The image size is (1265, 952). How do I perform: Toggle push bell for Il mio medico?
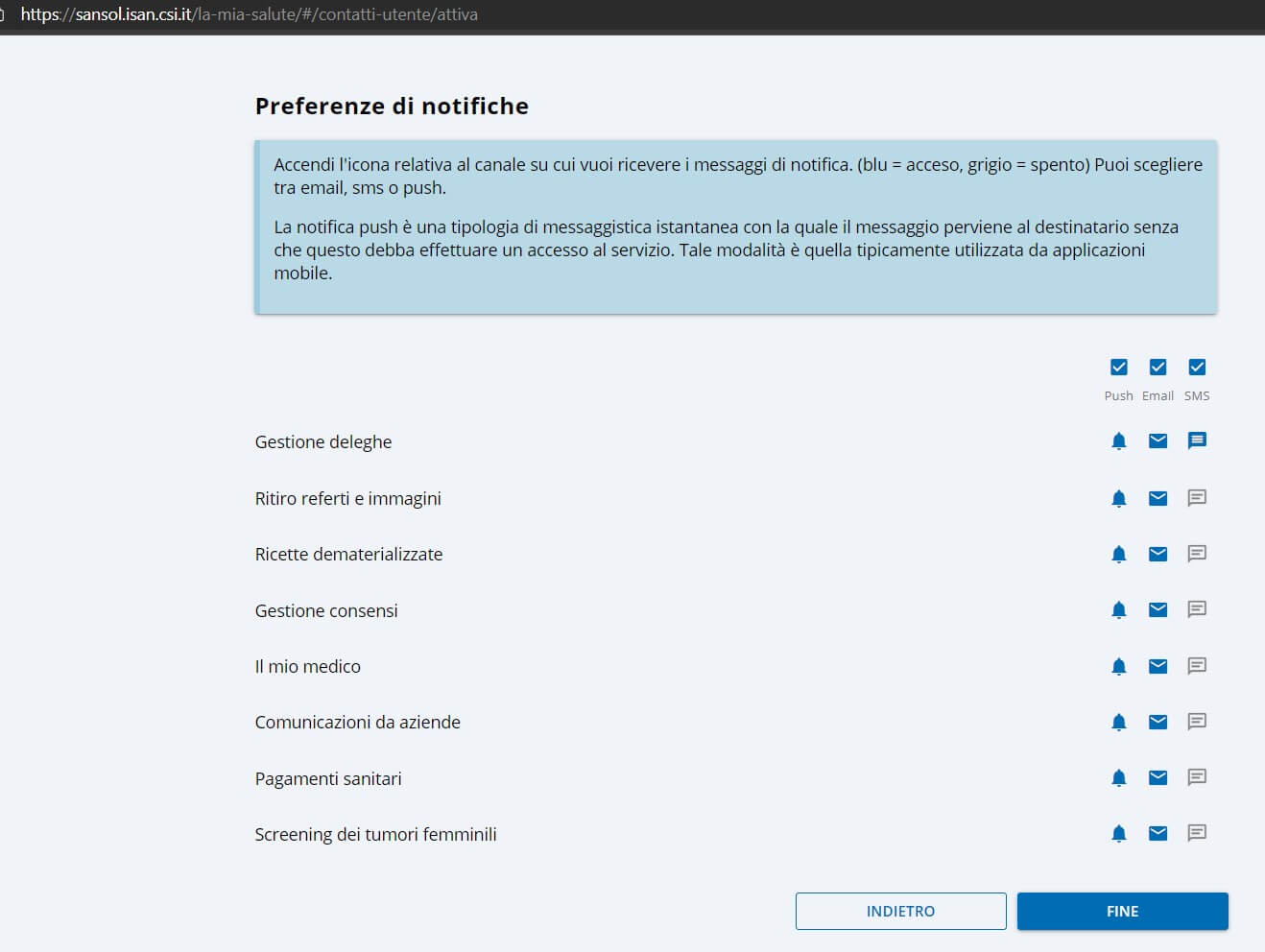coord(1118,666)
